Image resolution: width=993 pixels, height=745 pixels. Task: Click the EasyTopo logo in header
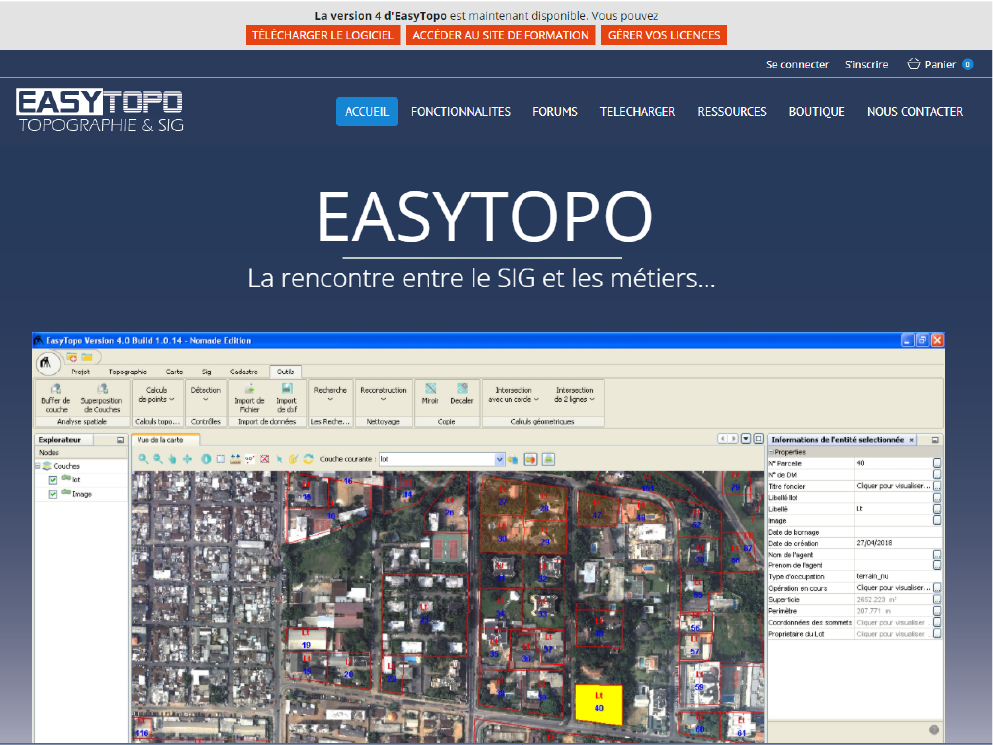(100, 111)
